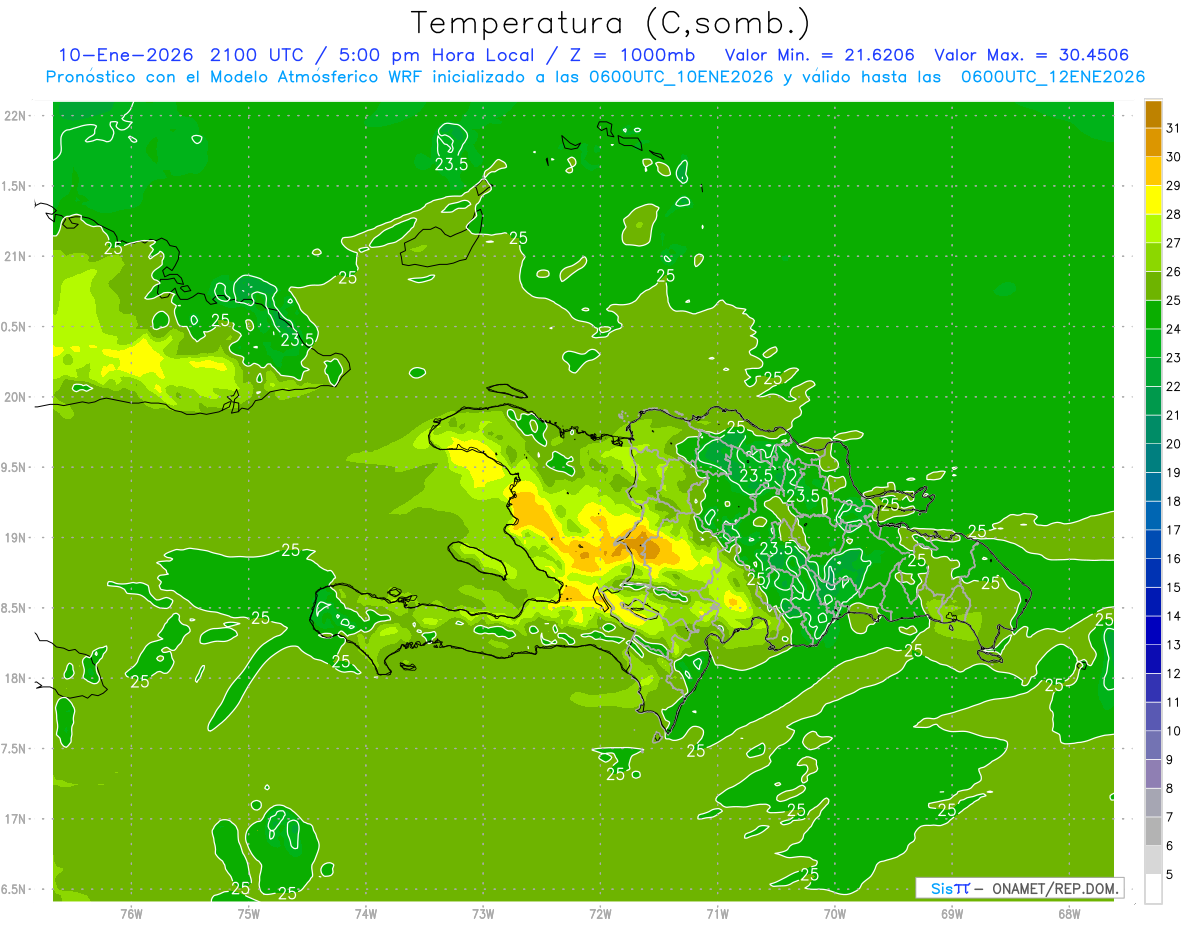
Task: Click the 'Sisπ' logo text
Action: tap(950, 888)
